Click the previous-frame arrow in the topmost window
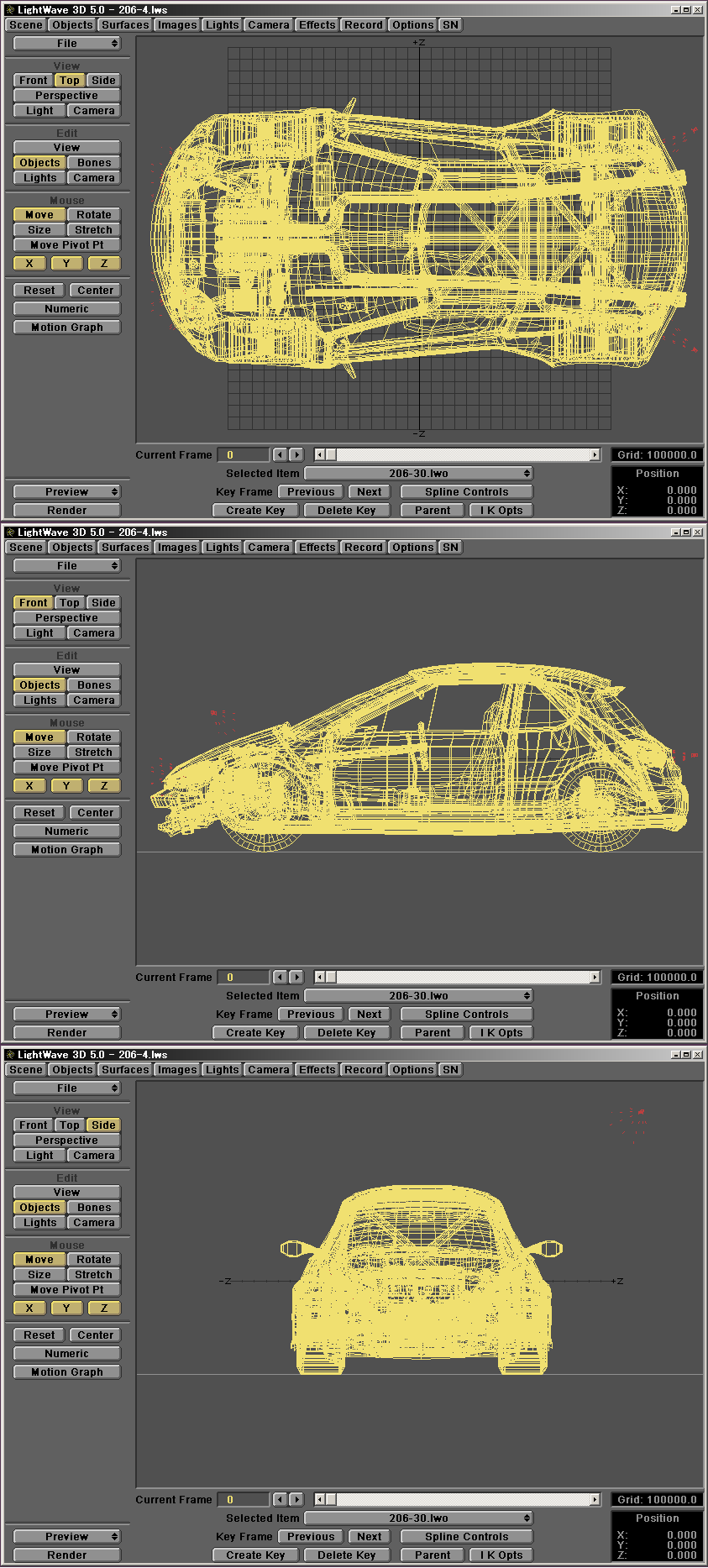Image resolution: width=708 pixels, height=1568 pixels. click(281, 454)
